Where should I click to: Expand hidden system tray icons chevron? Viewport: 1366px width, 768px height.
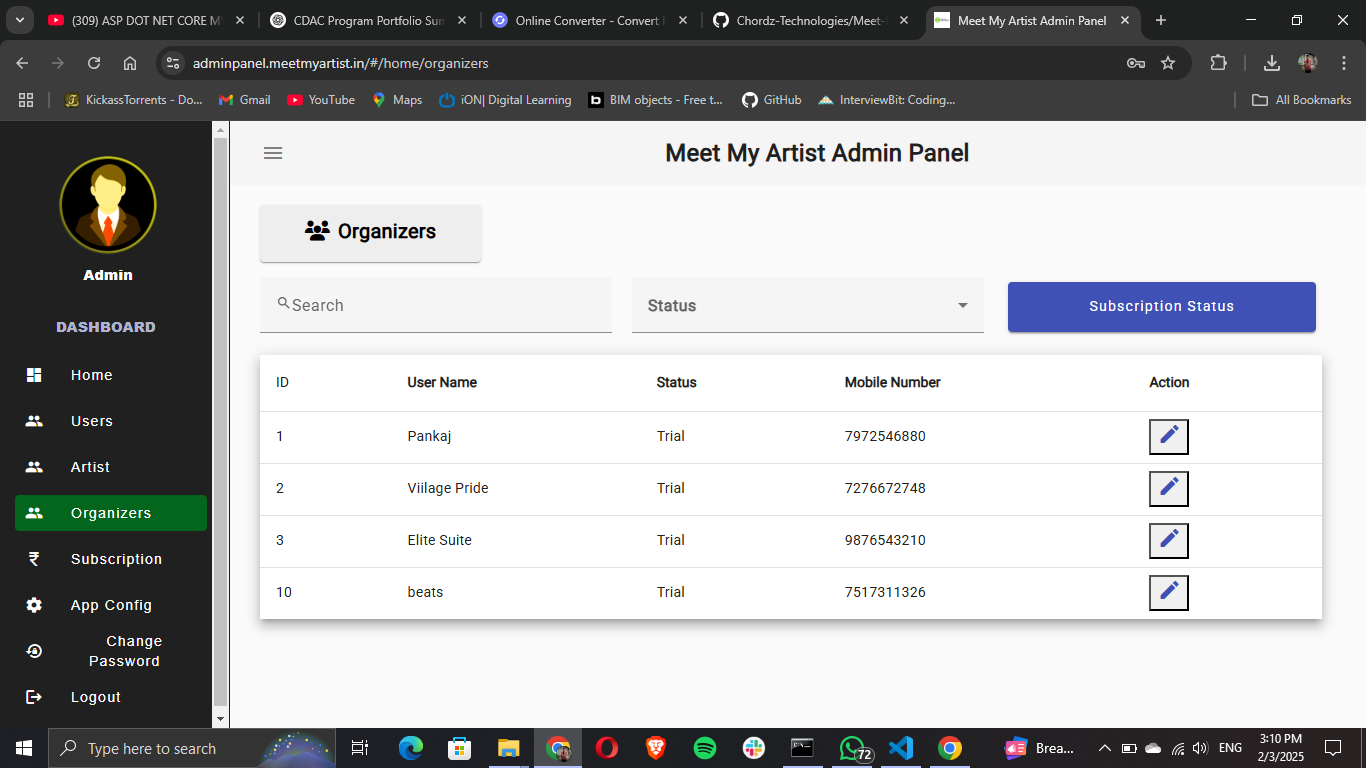point(1104,748)
